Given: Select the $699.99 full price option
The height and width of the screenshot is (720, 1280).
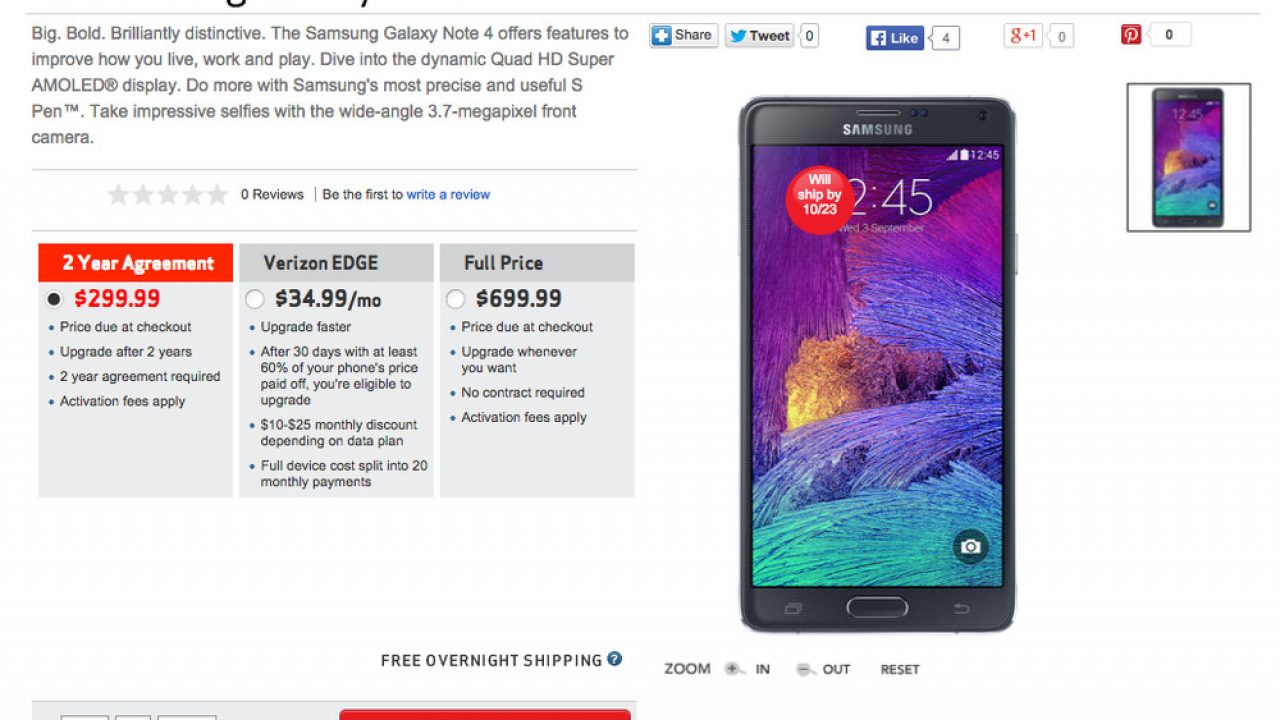Looking at the screenshot, I should click(x=456, y=298).
